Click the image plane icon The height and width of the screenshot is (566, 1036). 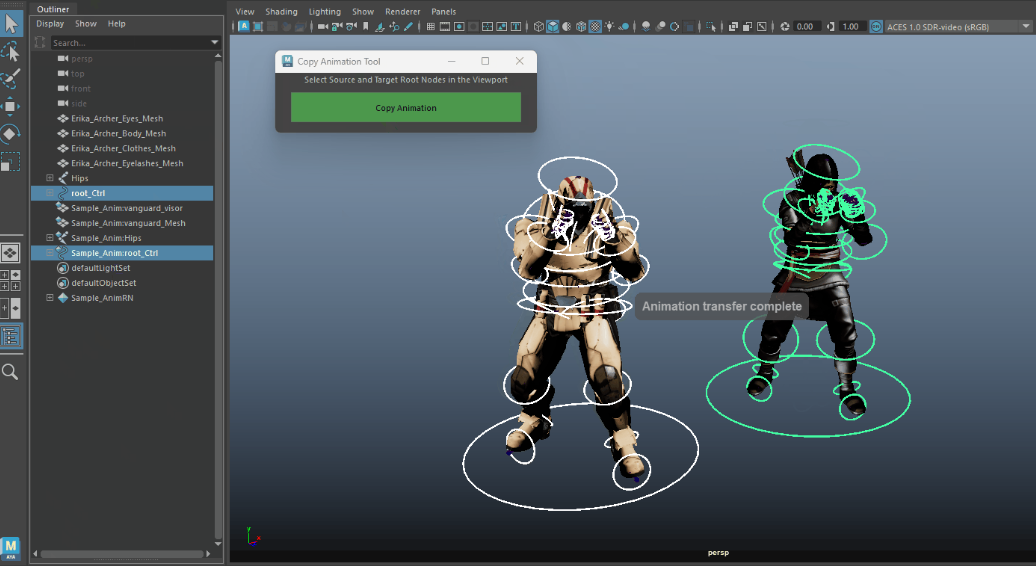click(x=380, y=26)
